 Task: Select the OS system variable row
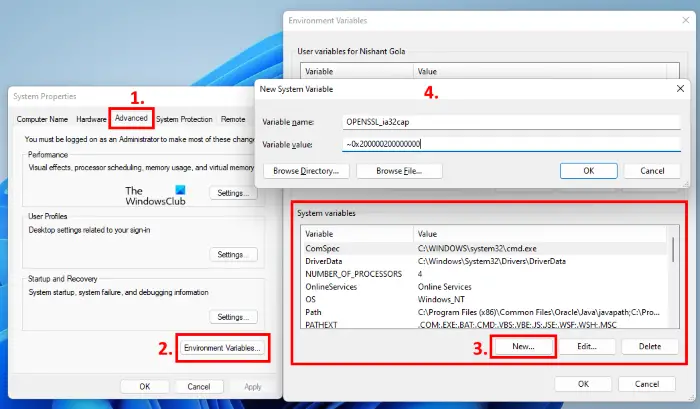tap(485, 300)
